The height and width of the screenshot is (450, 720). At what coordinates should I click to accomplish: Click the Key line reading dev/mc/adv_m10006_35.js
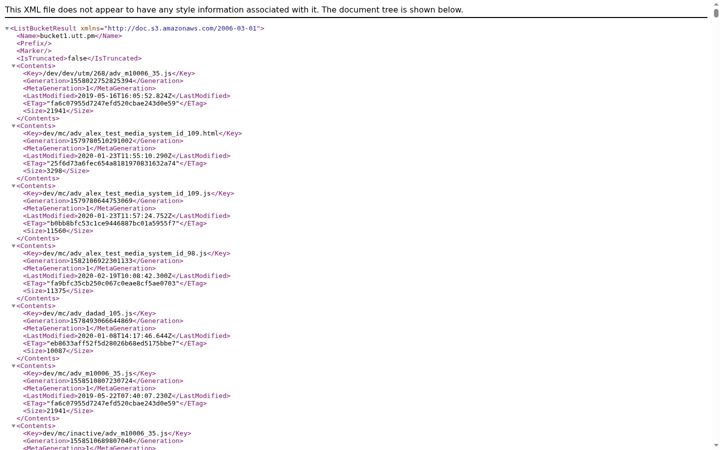click(89, 374)
